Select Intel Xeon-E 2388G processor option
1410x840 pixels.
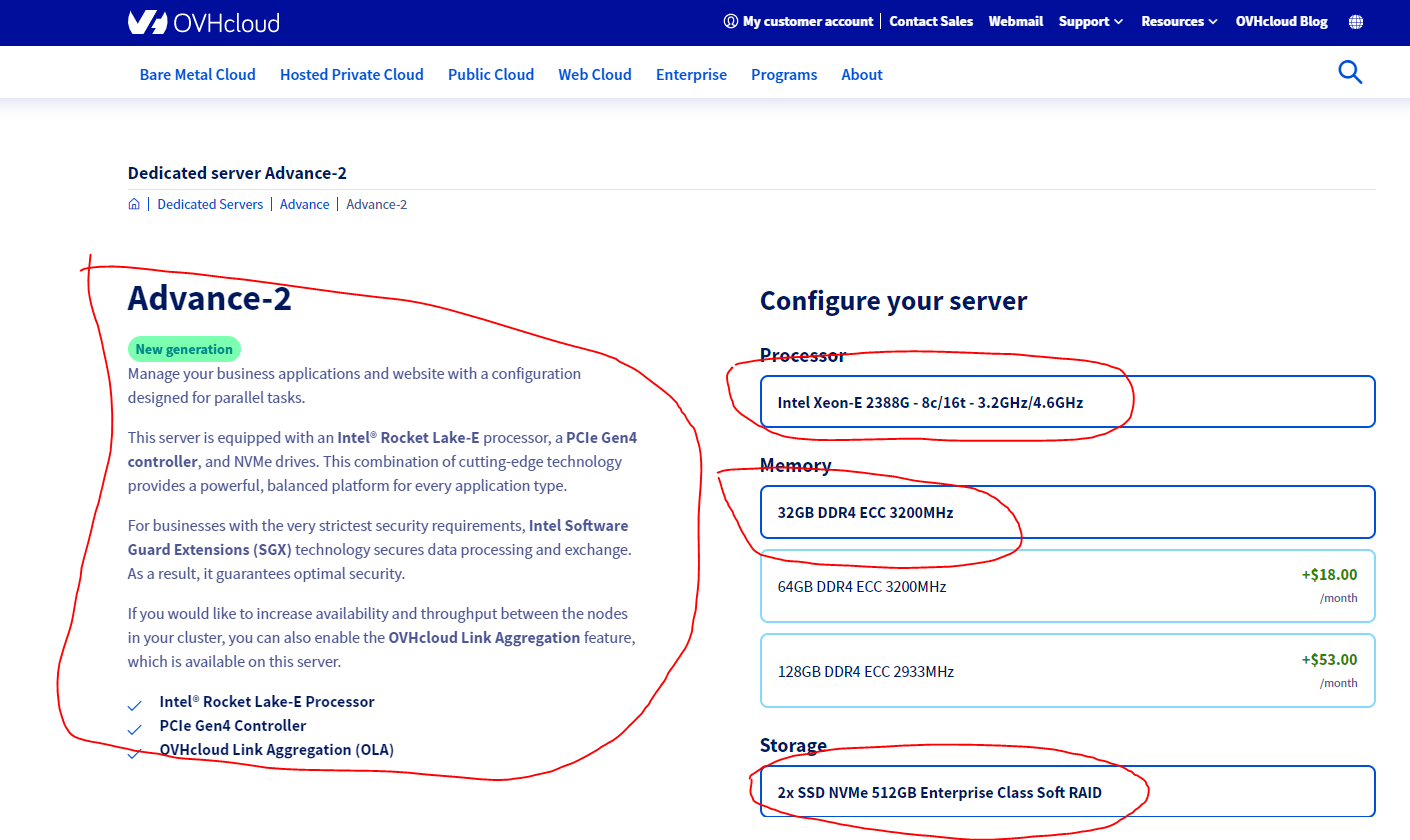click(1068, 402)
